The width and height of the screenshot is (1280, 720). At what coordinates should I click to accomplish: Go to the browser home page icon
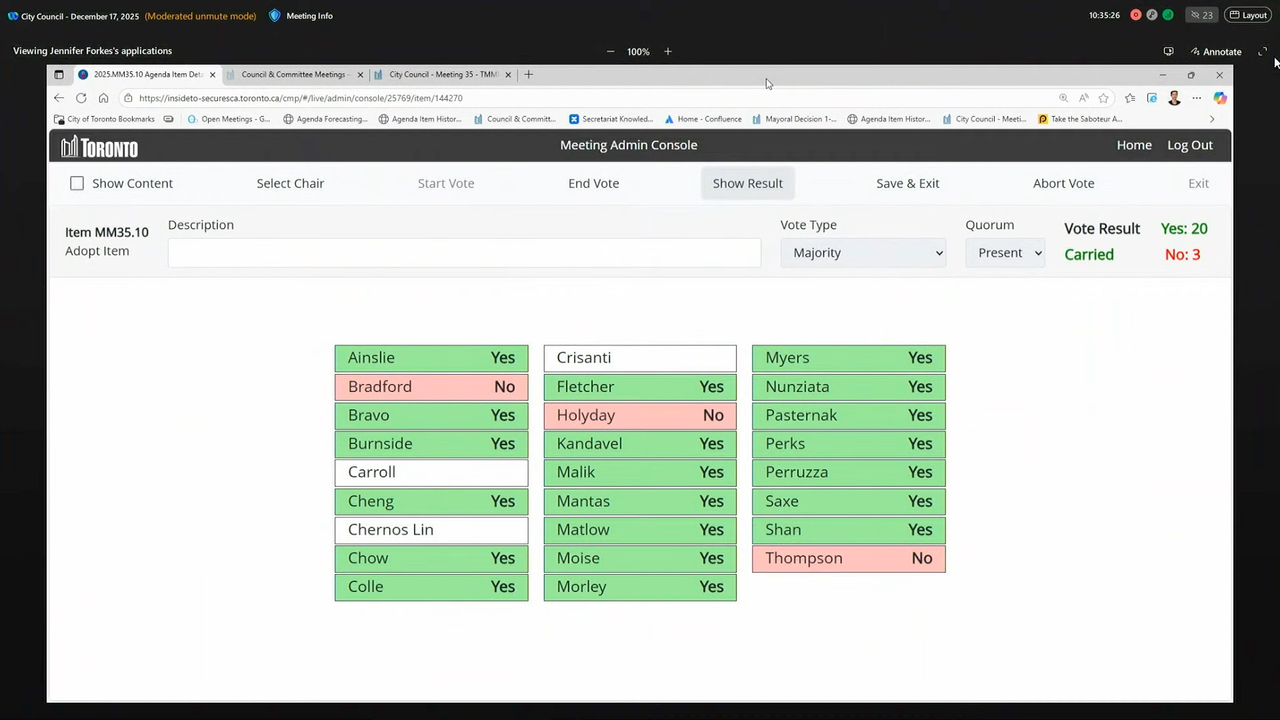tap(103, 98)
